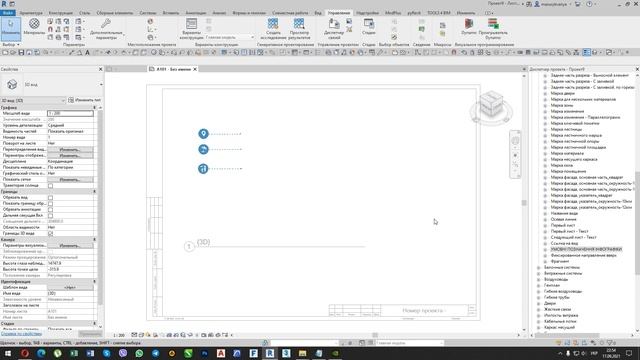This screenshot has height=360, width=640.
Task: Click the third blue round legend symbol
Action: coord(203,169)
